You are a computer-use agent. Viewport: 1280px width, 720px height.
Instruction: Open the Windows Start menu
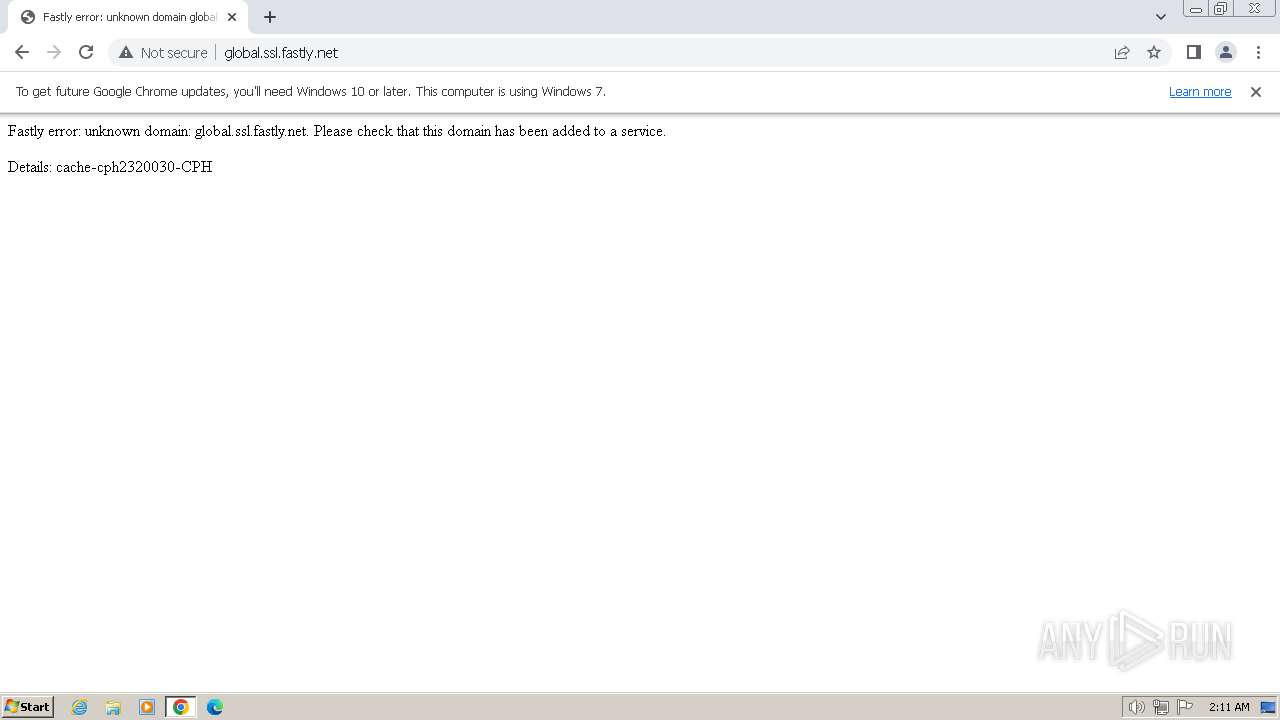pyautogui.click(x=28, y=706)
